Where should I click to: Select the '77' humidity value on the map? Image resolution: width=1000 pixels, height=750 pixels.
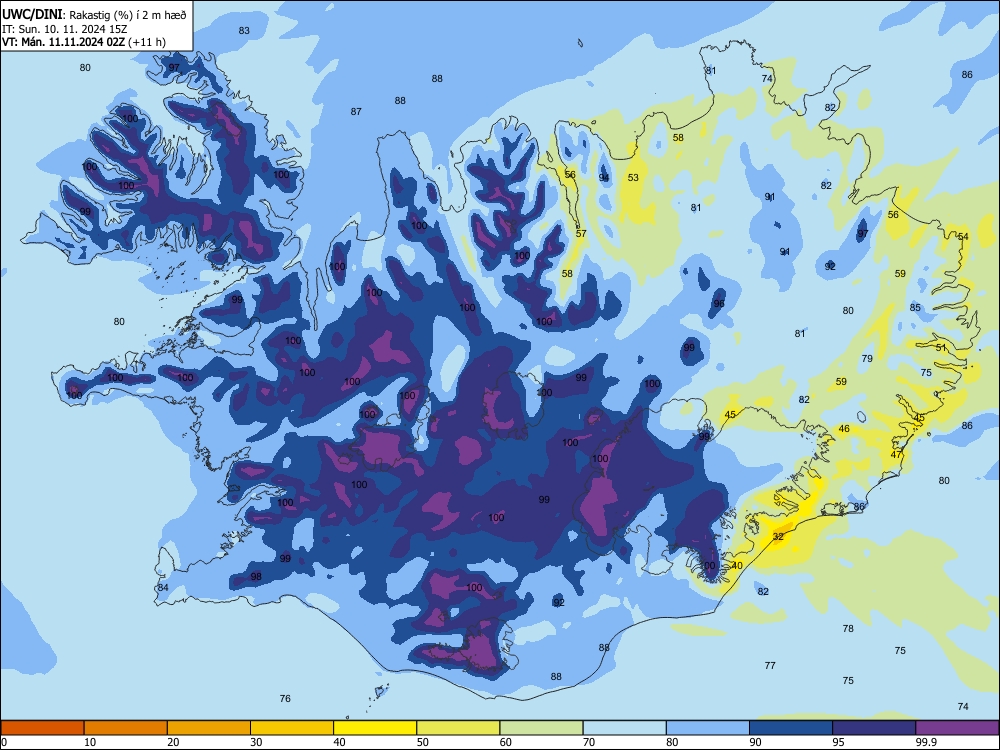[x=770, y=666]
